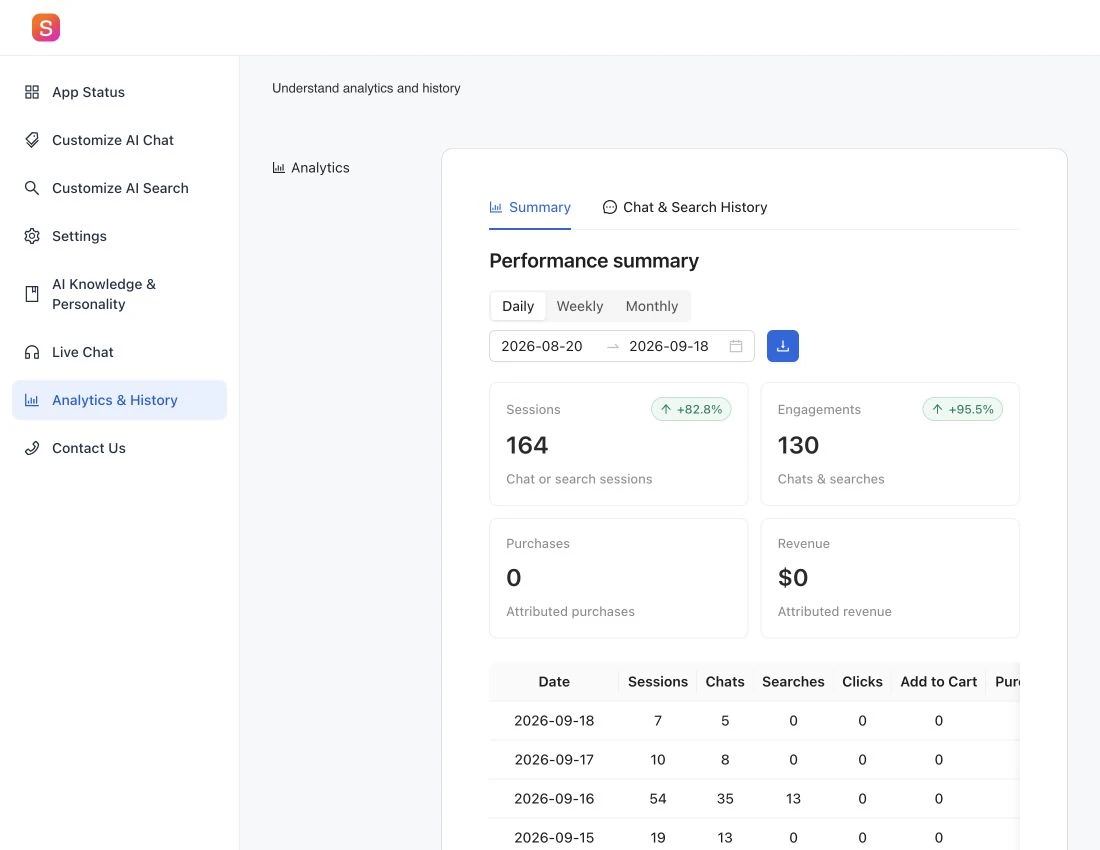Click the Add to Cart column header

[939, 682]
